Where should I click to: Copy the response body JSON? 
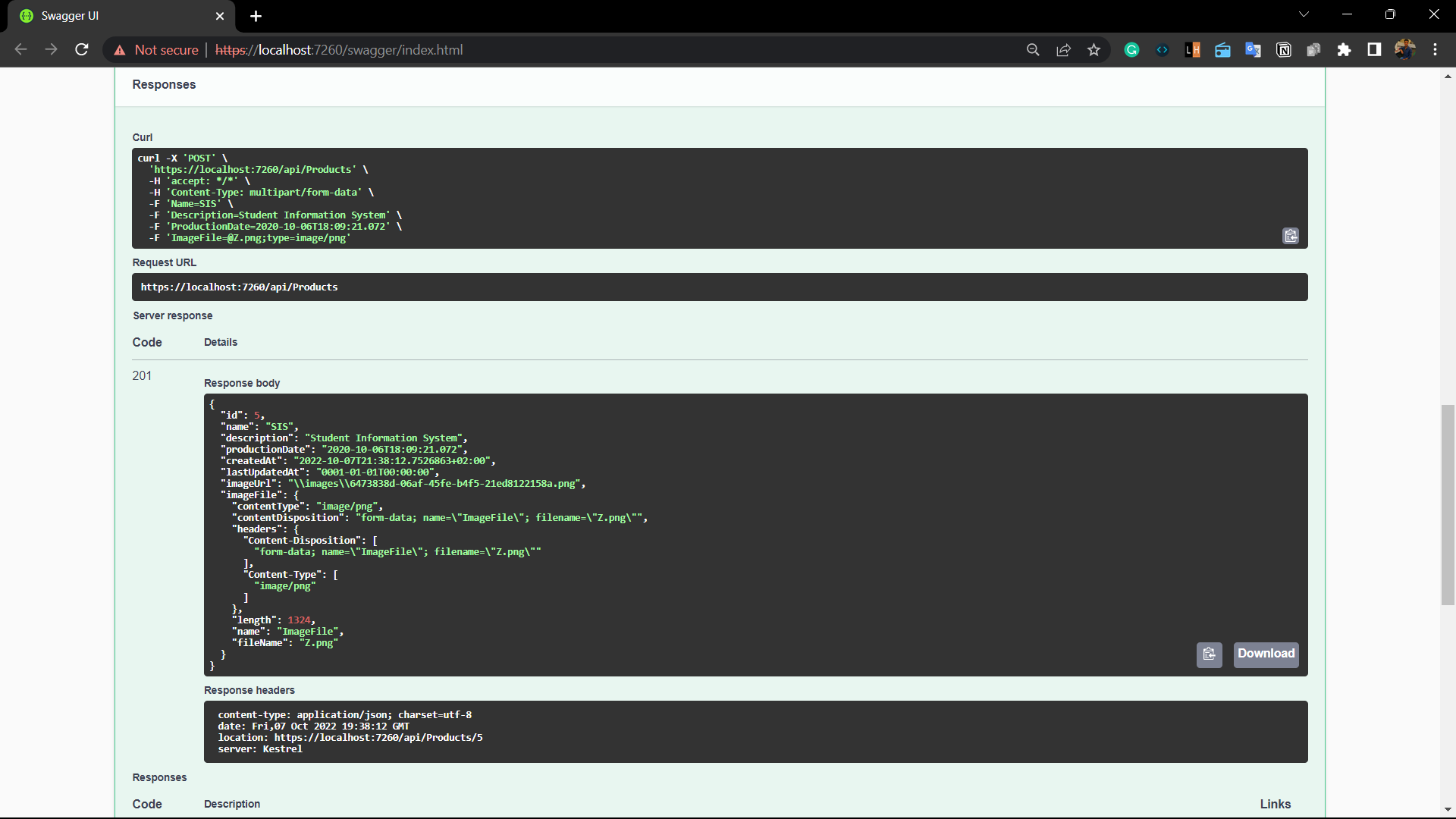[x=1210, y=654]
